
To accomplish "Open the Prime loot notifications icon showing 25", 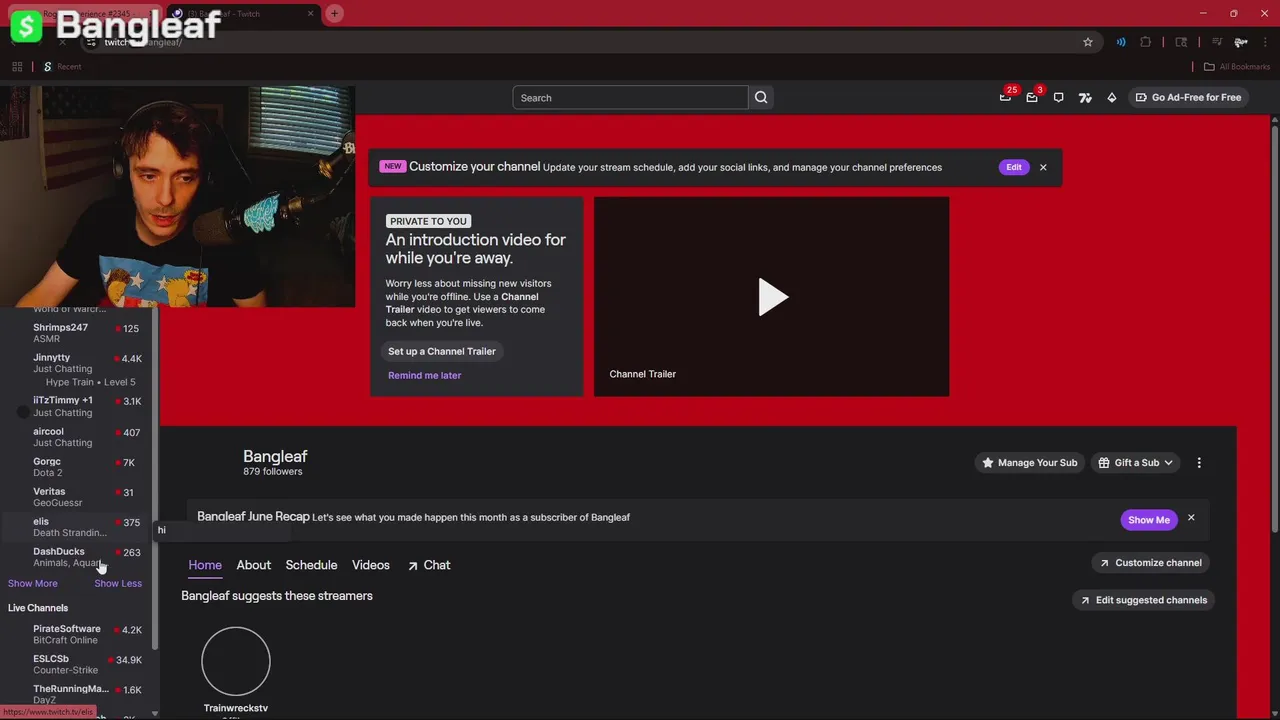I will (1005, 97).
